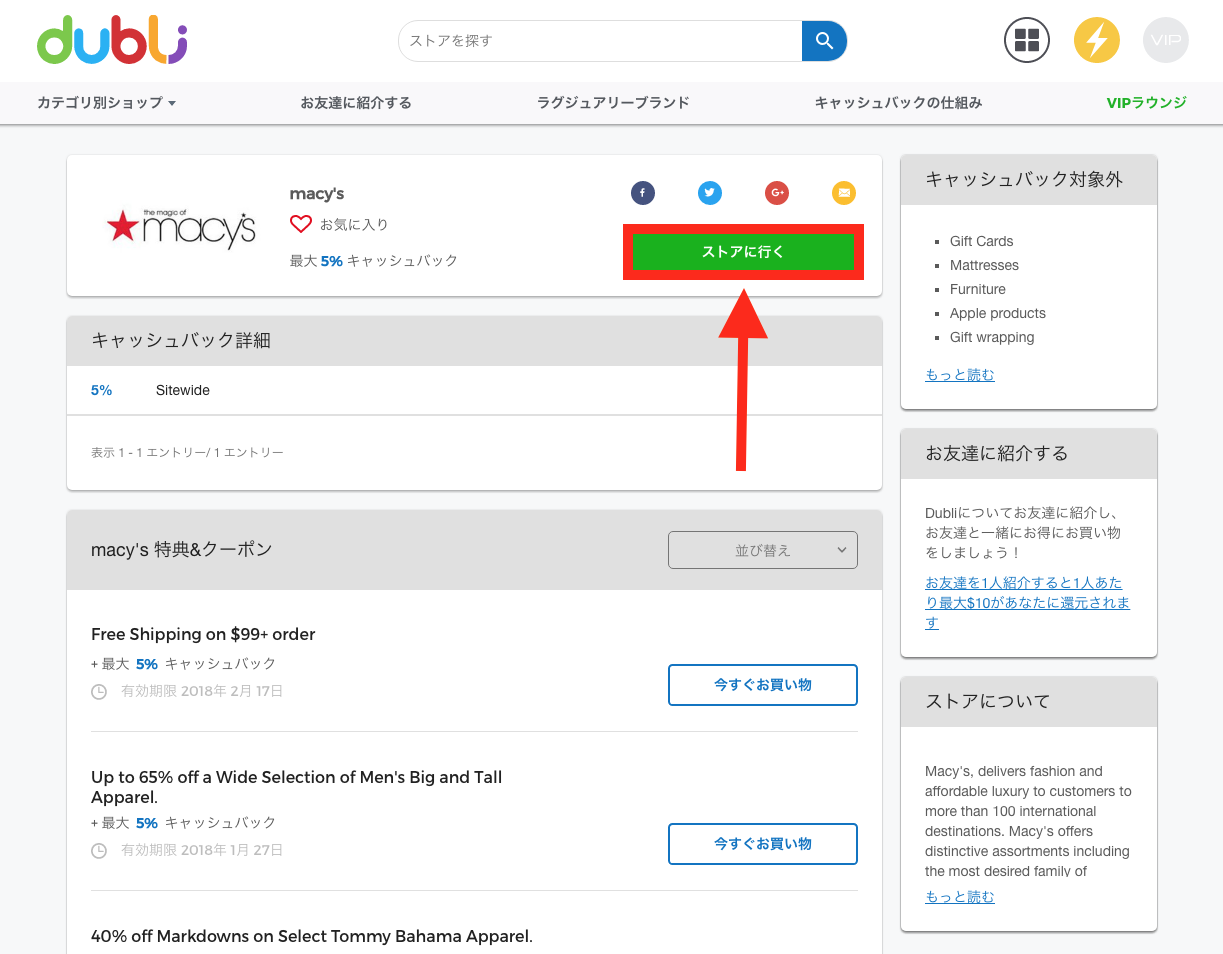
Task: Toggle the heart お気に入り favorite
Action: coord(301,224)
